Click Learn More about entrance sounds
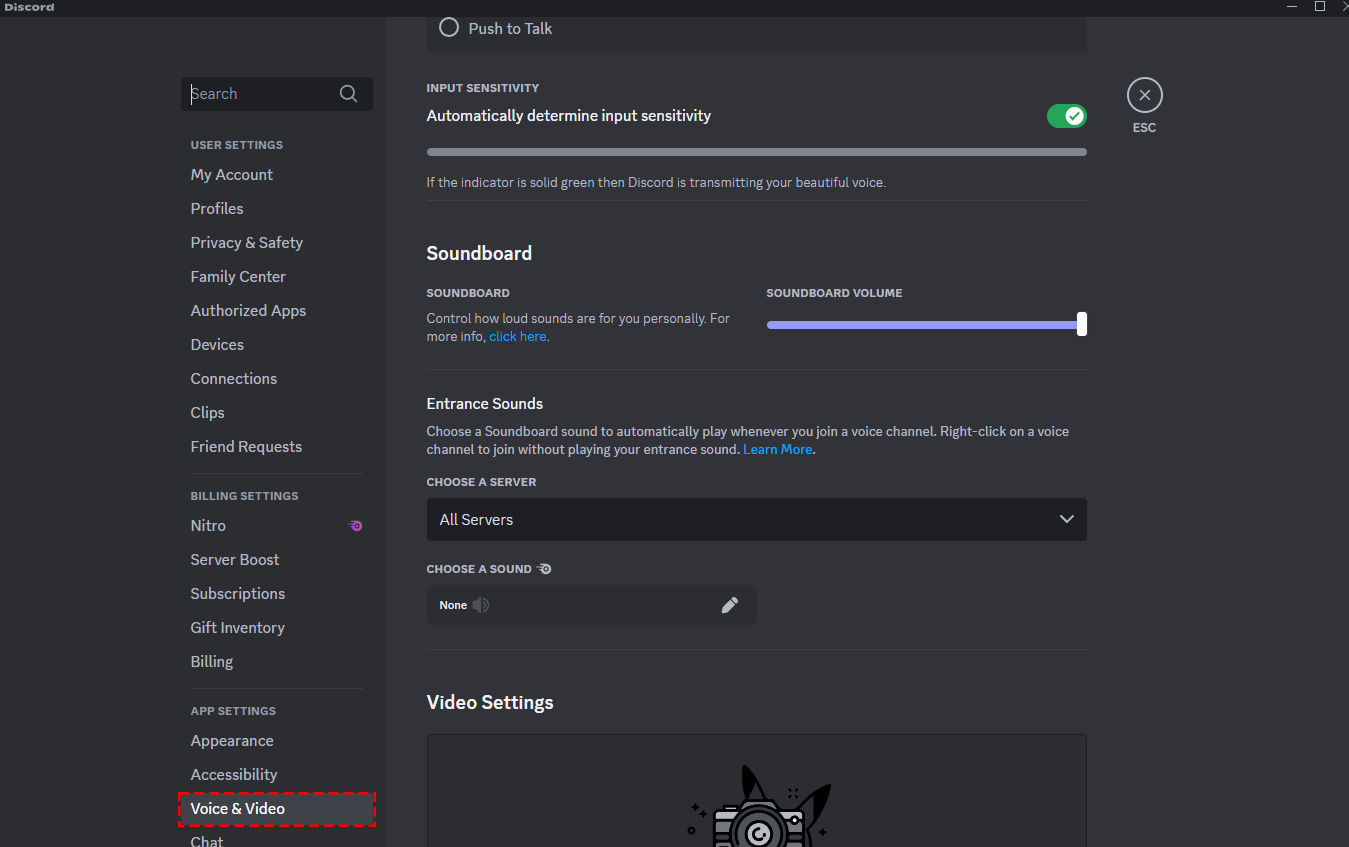The height and width of the screenshot is (847, 1349). (777, 449)
